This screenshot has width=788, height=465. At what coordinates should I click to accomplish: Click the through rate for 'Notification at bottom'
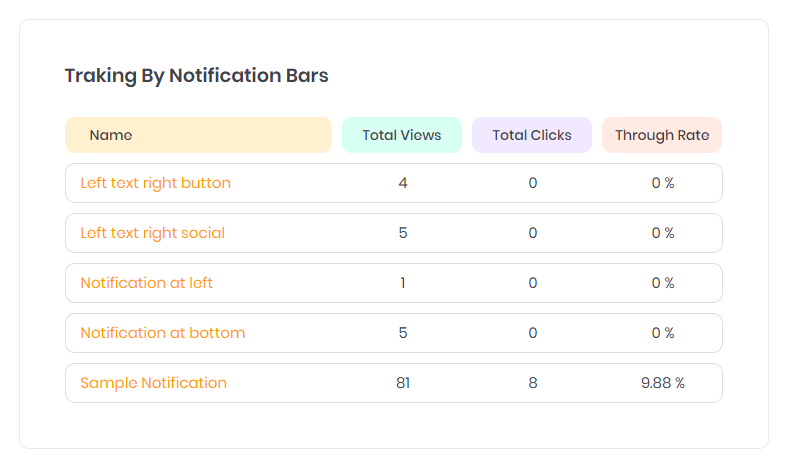(663, 333)
